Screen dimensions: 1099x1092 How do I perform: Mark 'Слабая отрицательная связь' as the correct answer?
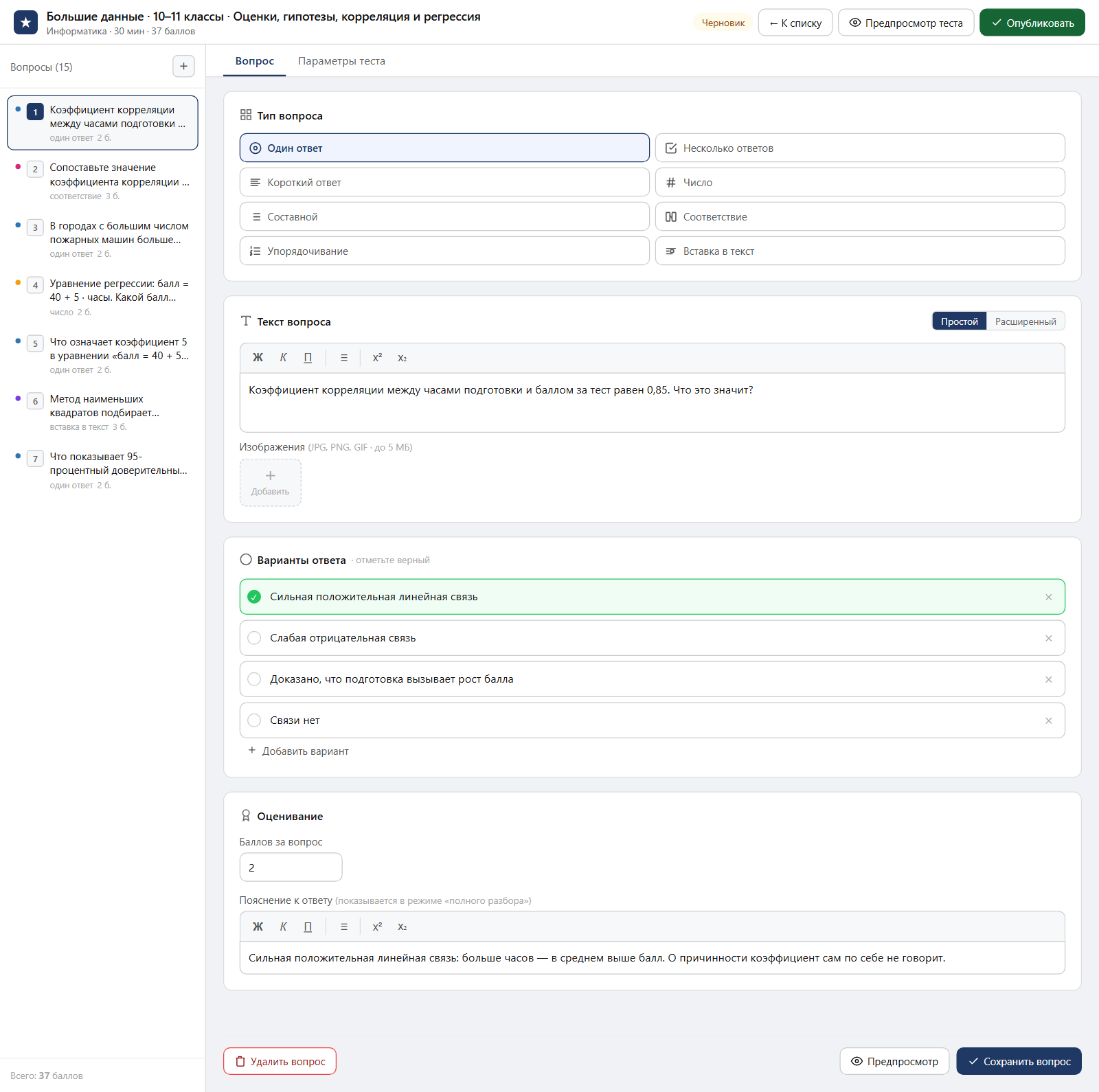[x=254, y=638]
